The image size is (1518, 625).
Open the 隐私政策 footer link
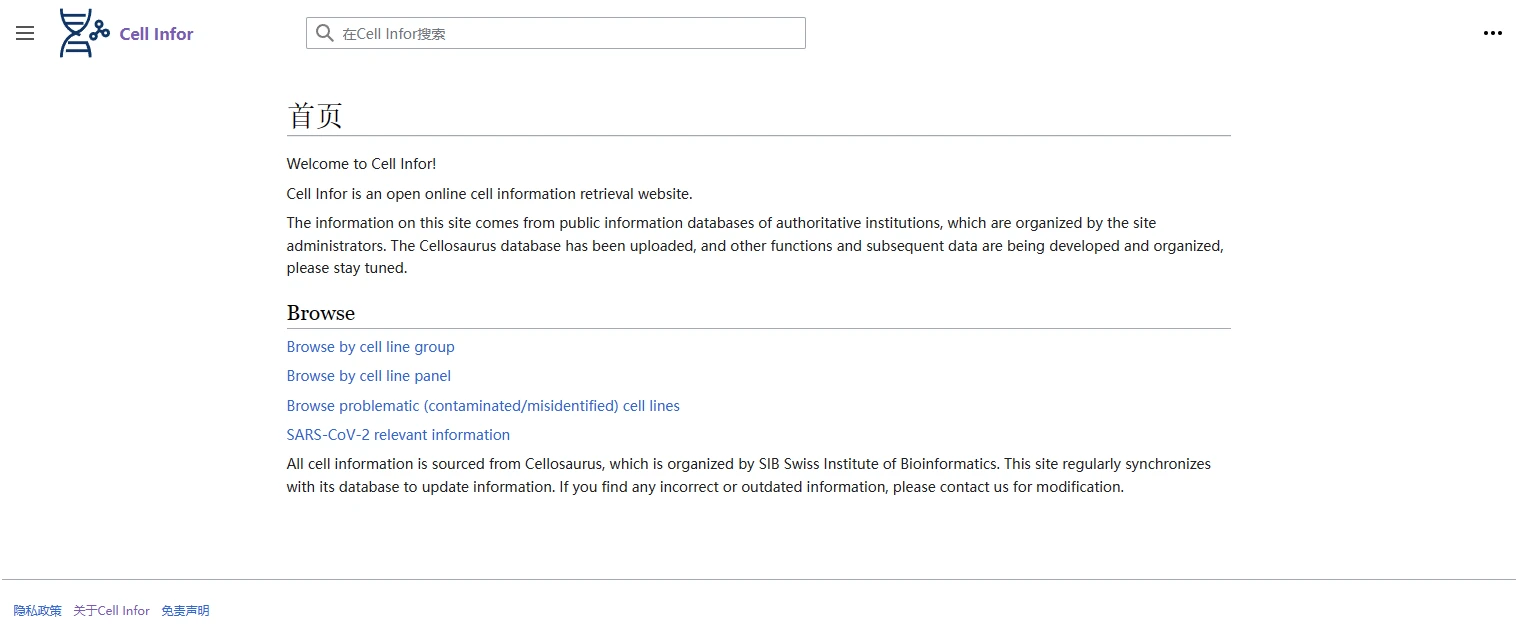click(37, 611)
